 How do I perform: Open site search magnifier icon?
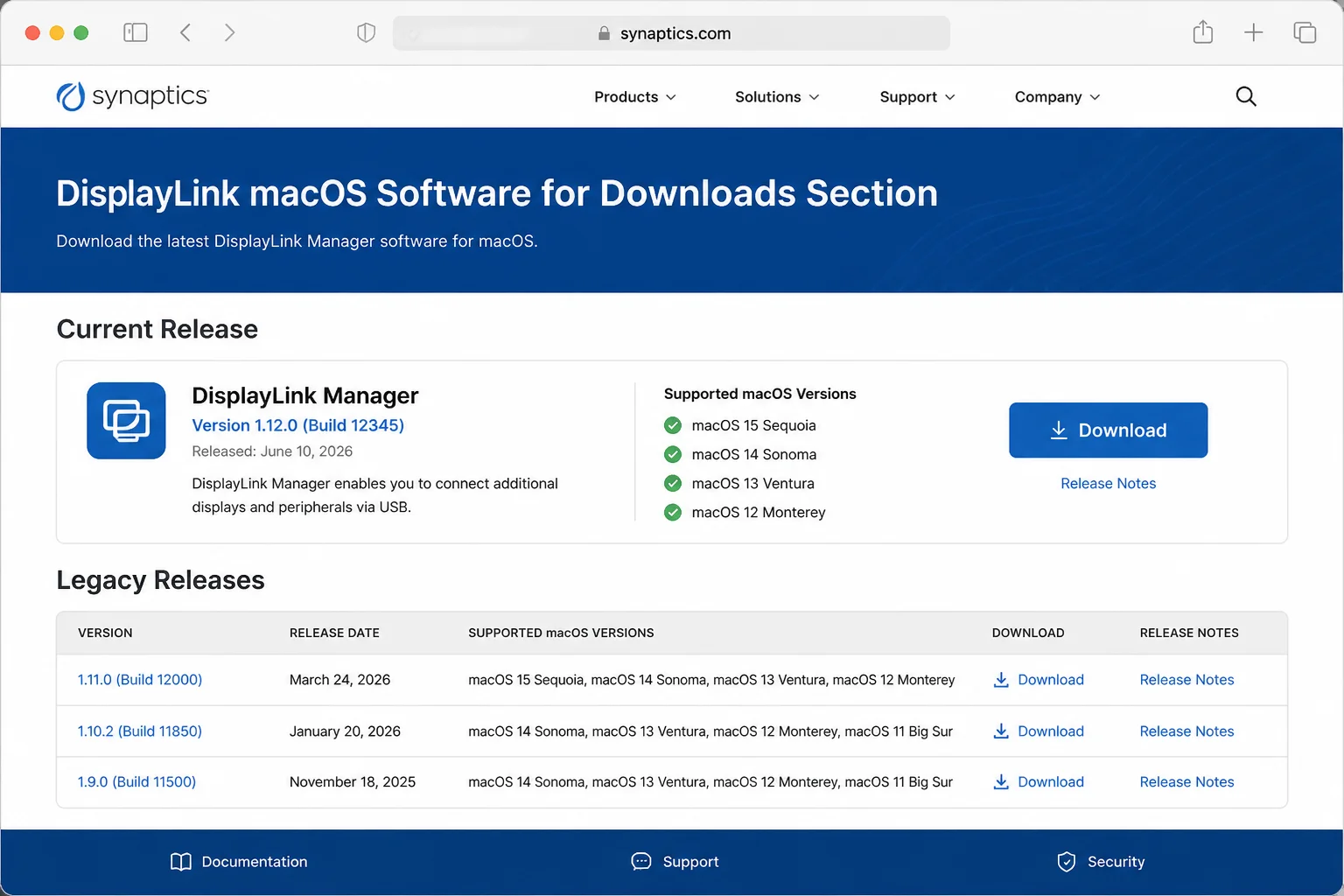[x=1246, y=96]
